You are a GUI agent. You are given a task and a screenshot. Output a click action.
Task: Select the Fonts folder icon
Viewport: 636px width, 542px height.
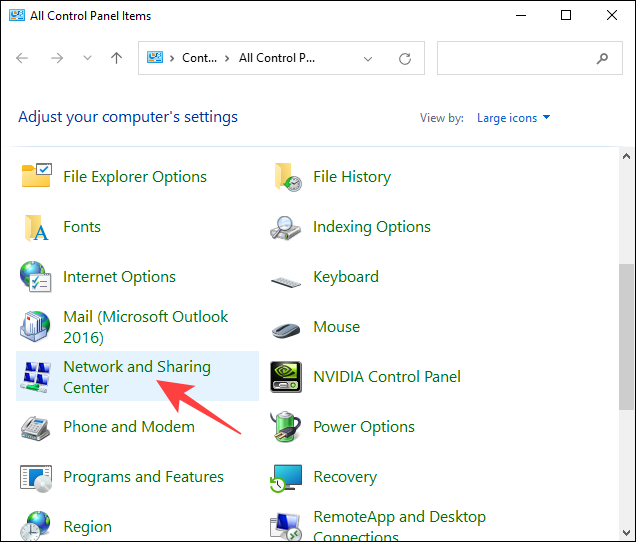pos(37,227)
